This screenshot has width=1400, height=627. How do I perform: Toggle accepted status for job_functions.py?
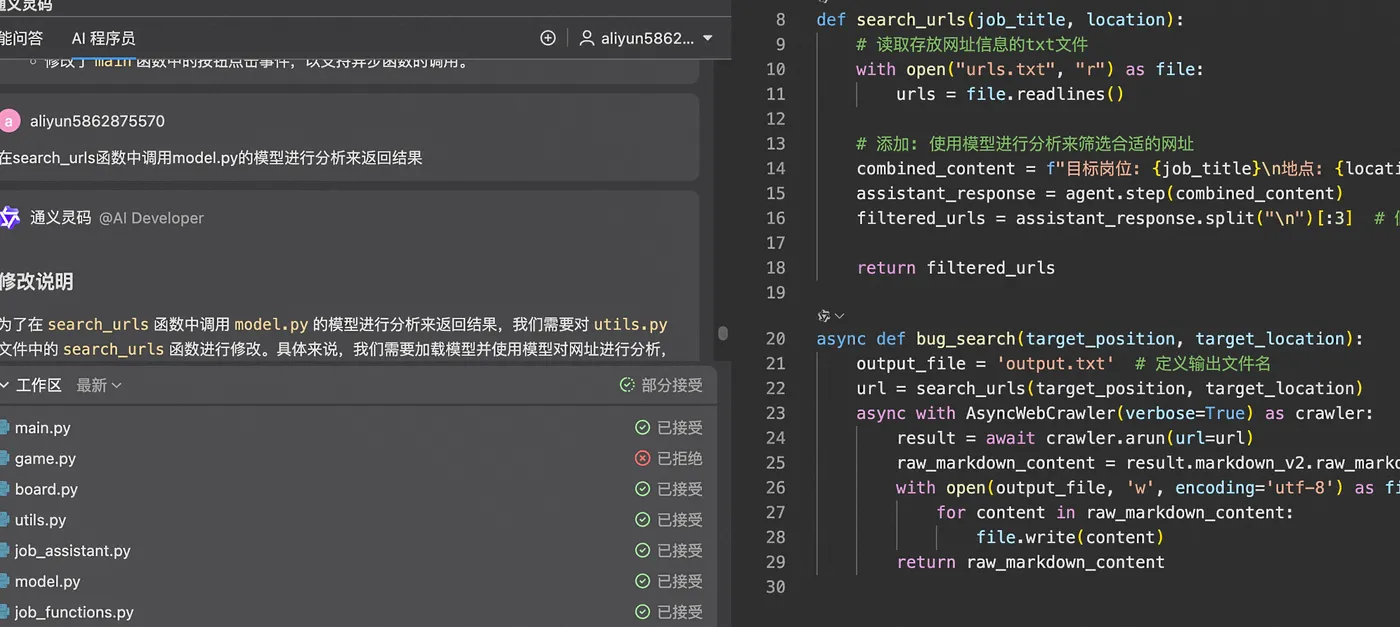[x=669, y=612]
